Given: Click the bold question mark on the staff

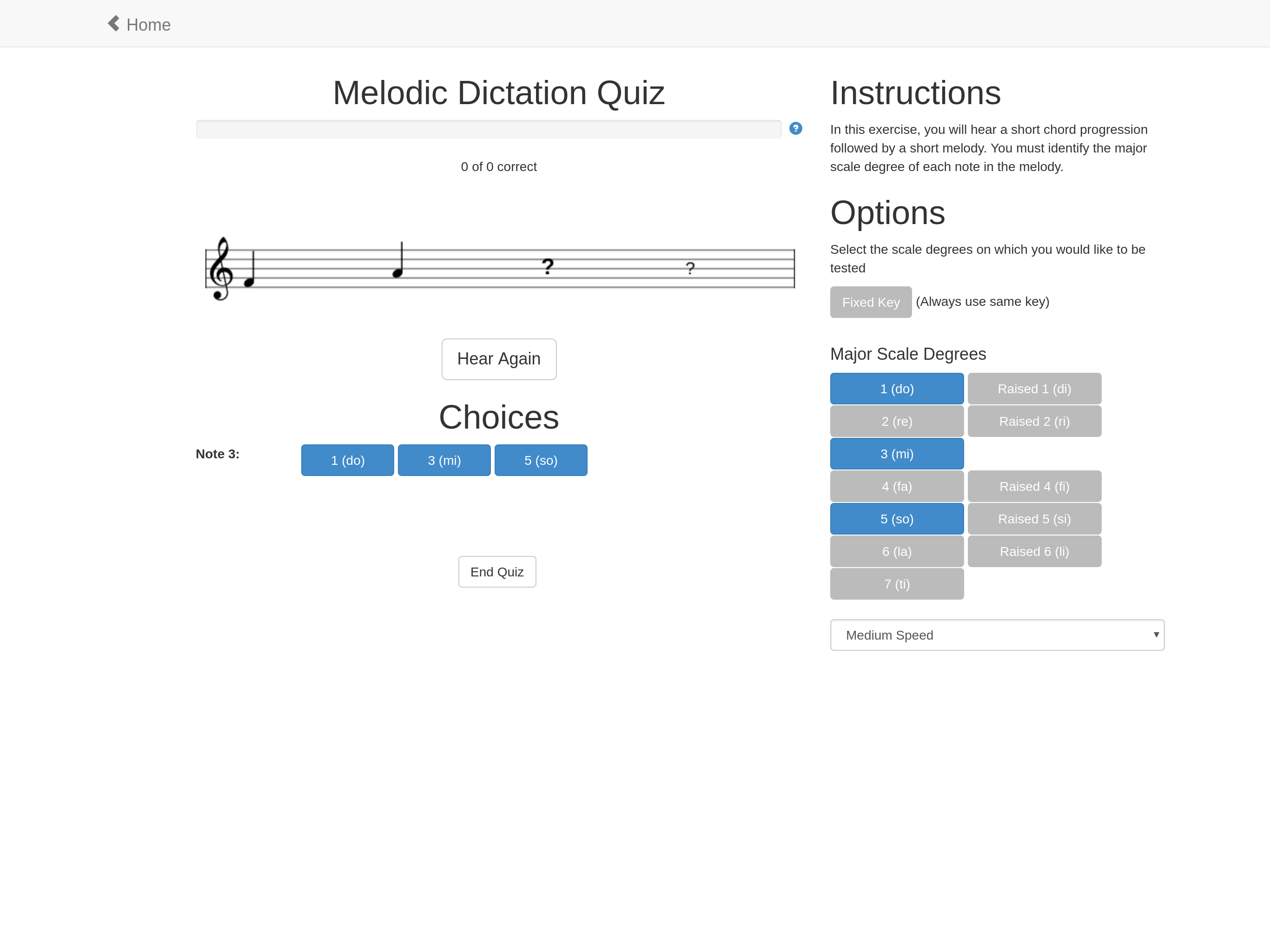Looking at the screenshot, I should pos(548,266).
